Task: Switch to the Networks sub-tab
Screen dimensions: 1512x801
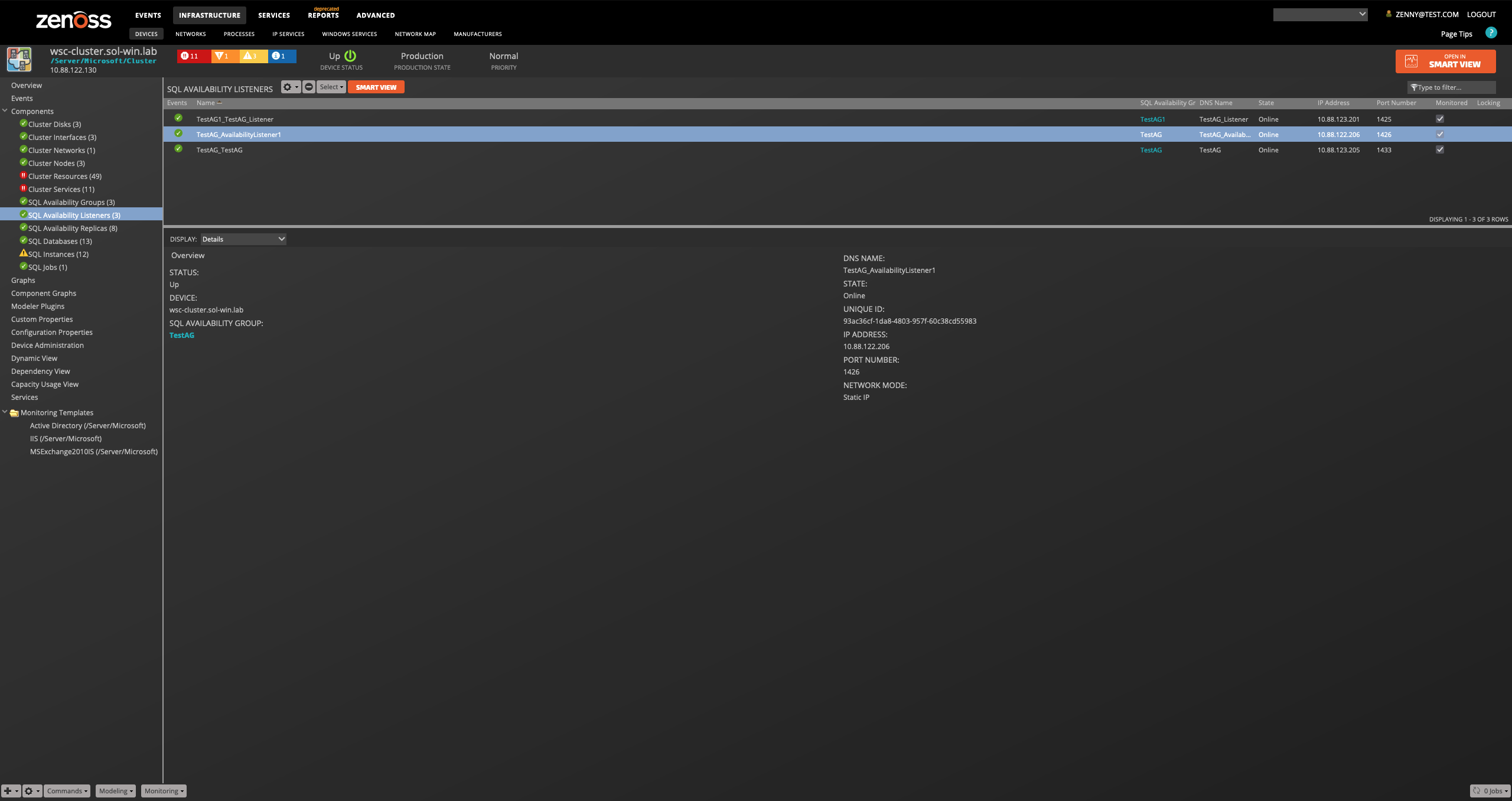Action: pyautogui.click(x=191, y=34)
